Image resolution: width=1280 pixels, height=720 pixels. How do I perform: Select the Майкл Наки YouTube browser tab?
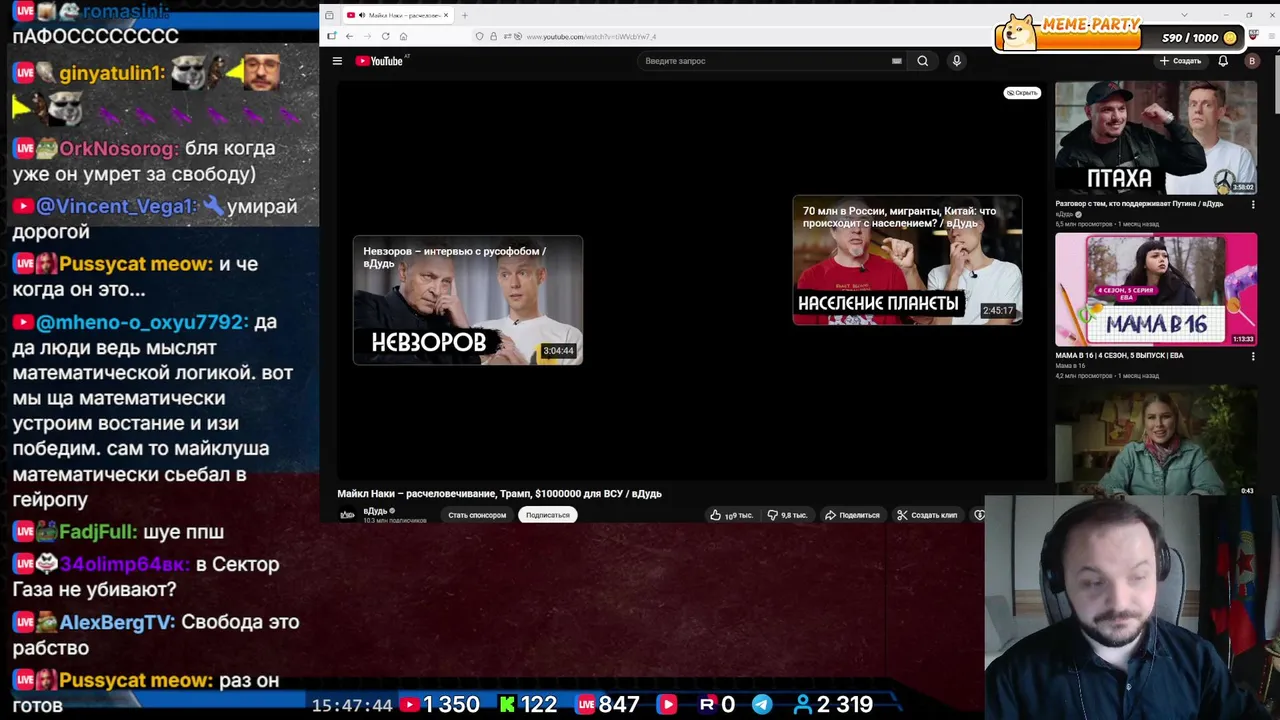[x=397, y=15]
